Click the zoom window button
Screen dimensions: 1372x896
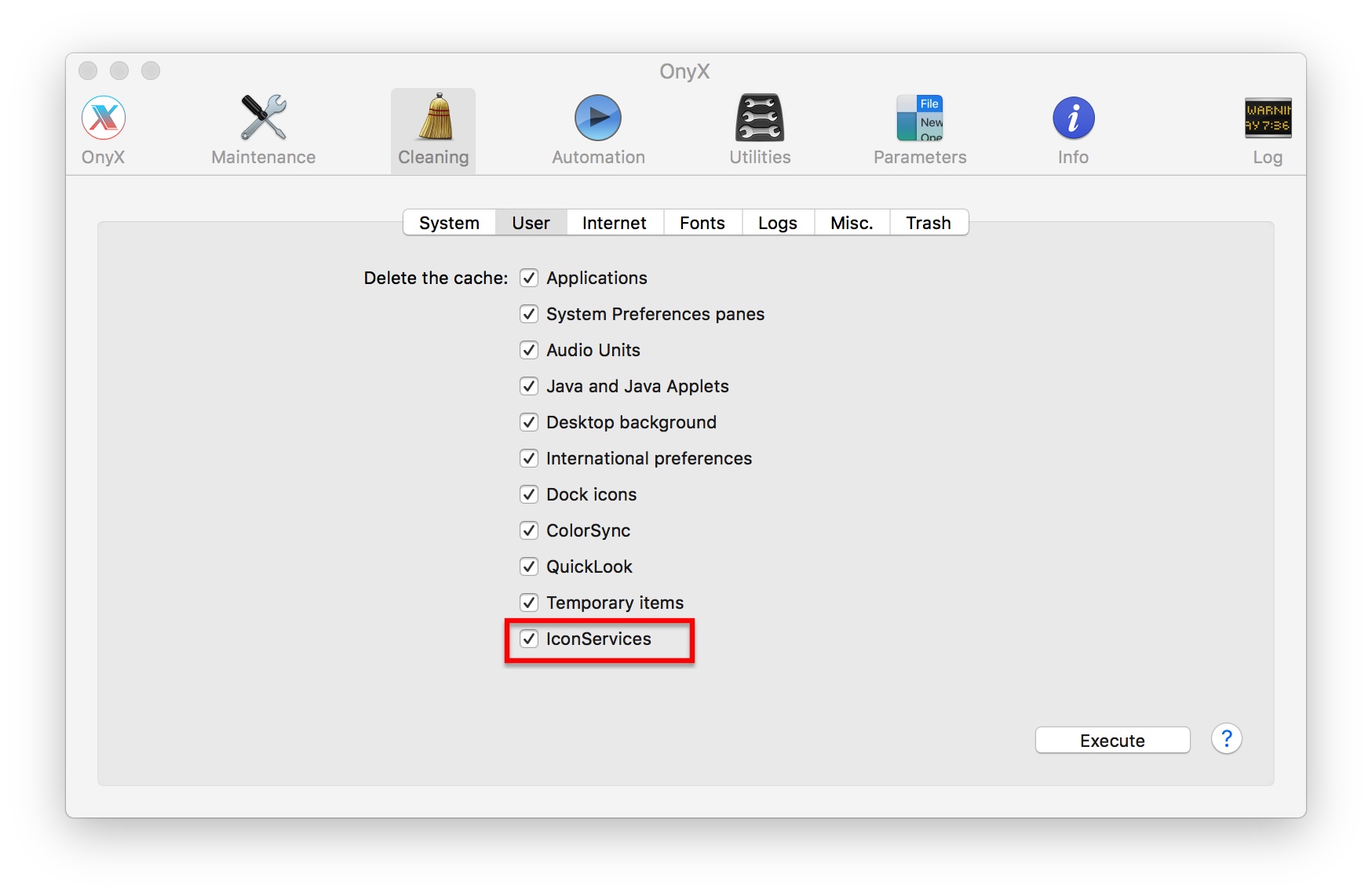pos(151,71)
